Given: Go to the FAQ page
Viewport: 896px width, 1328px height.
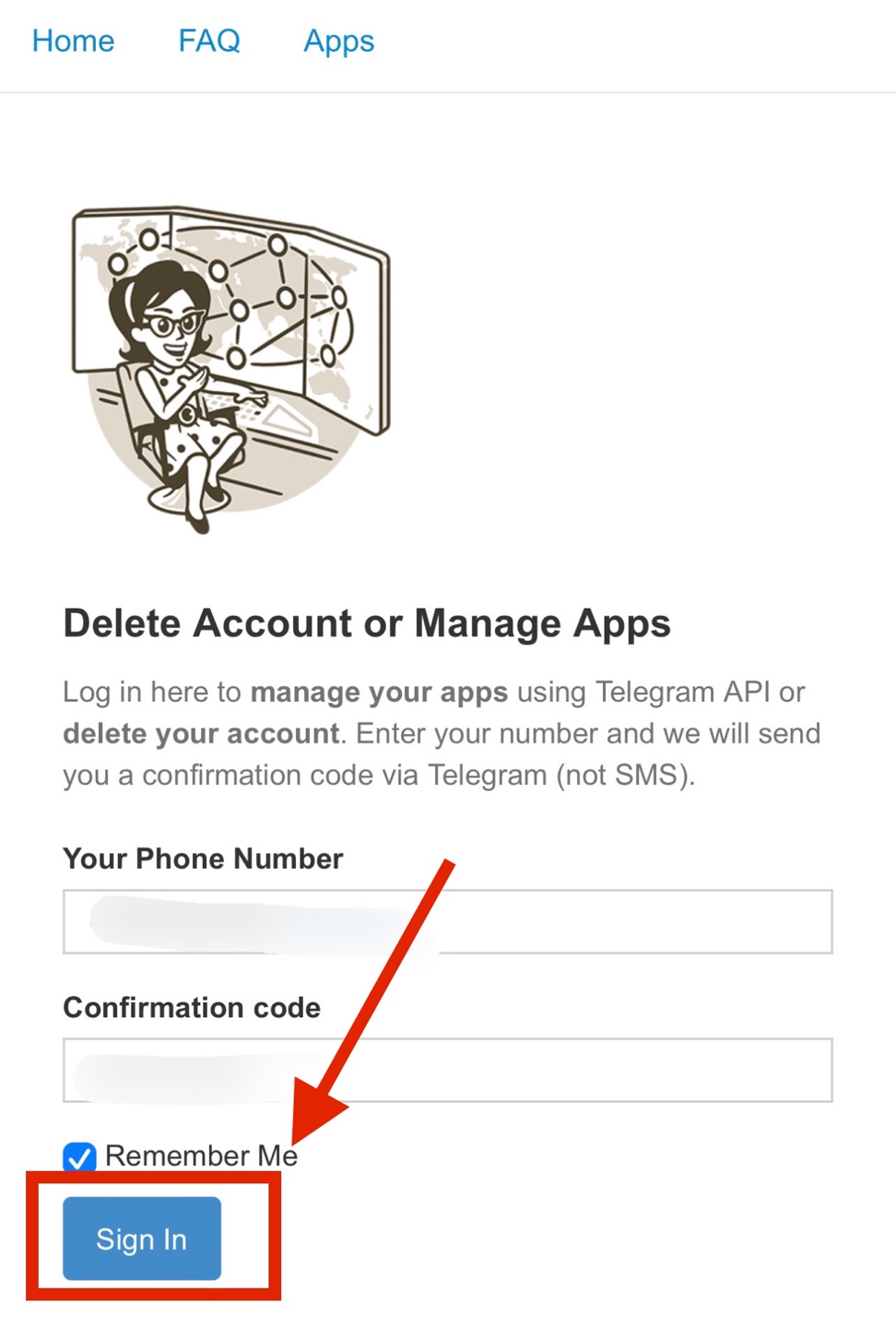Looking at the screenshot, I should pyautogui.click(x=209, y=41).
